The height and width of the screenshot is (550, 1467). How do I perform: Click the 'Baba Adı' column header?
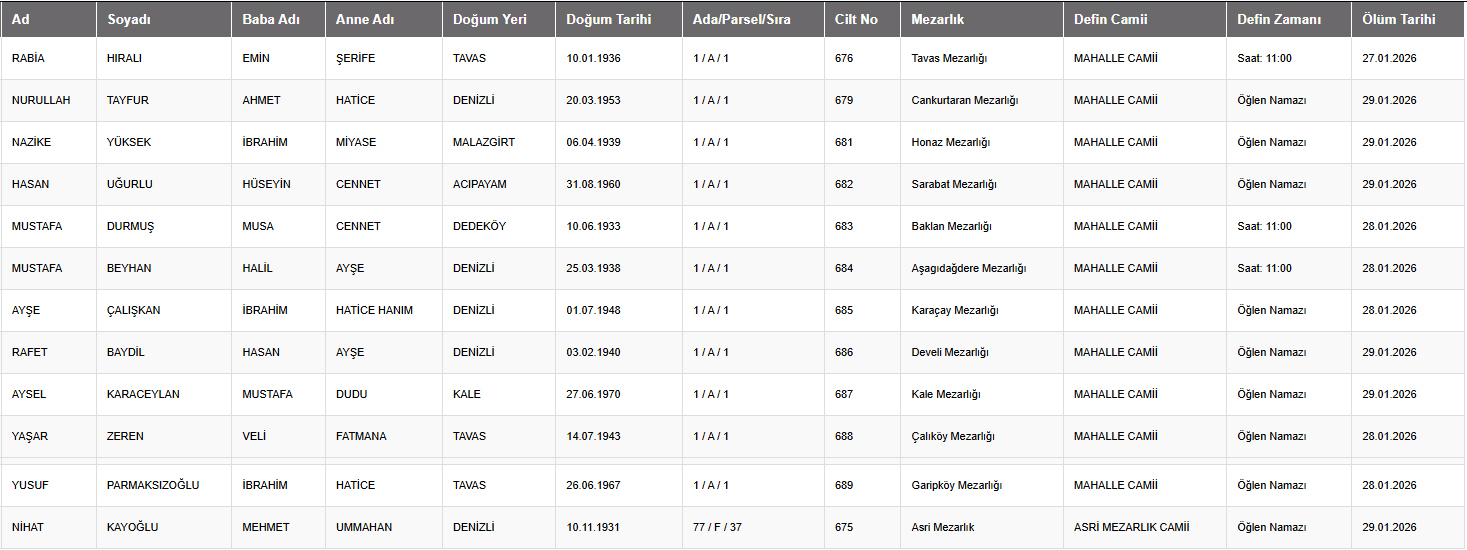(x=270, y=19)
